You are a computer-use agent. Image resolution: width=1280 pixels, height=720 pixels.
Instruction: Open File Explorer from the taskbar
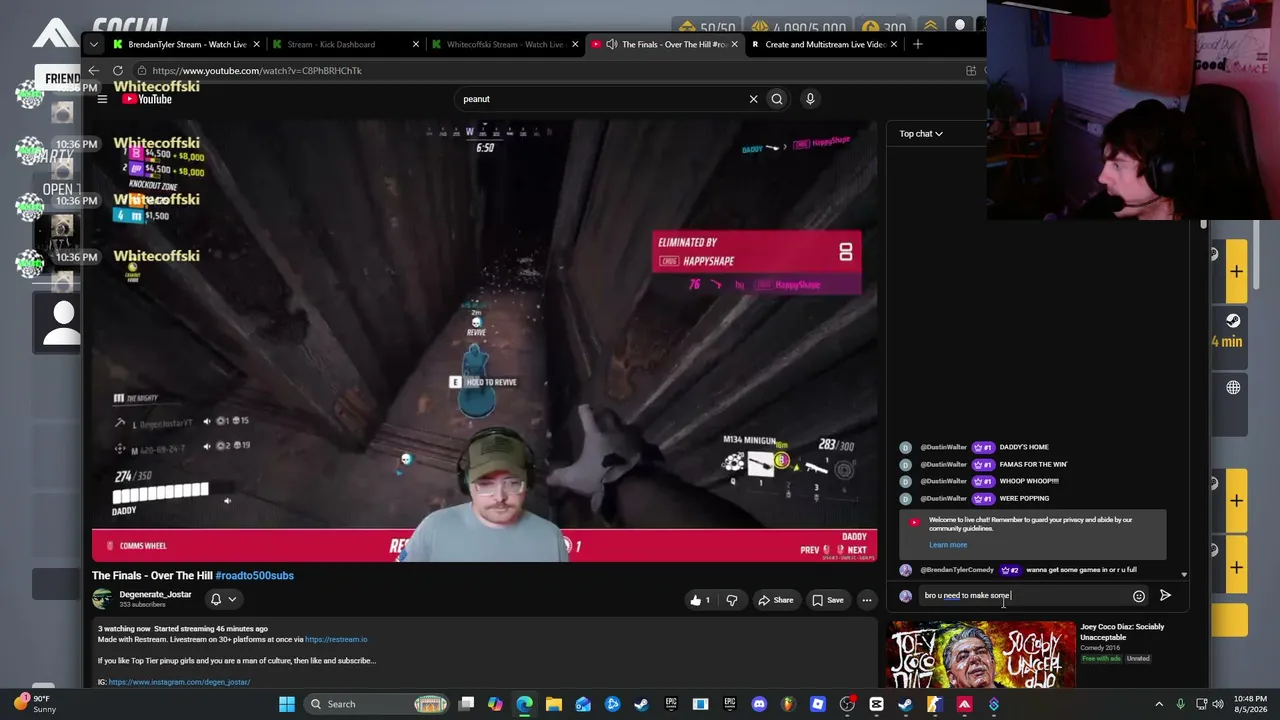click(554, 704)
